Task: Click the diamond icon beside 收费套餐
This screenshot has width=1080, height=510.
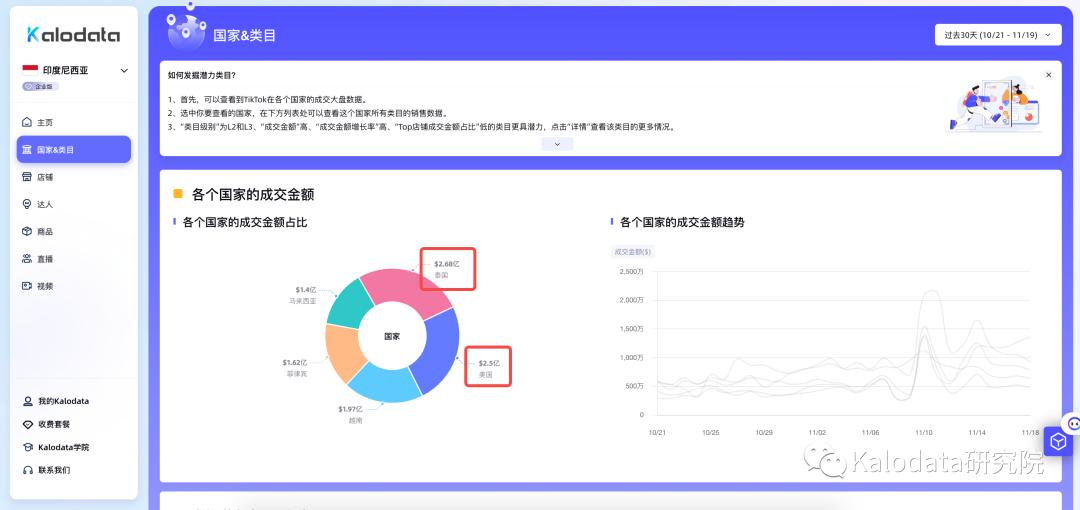Action: click(28, 425)
